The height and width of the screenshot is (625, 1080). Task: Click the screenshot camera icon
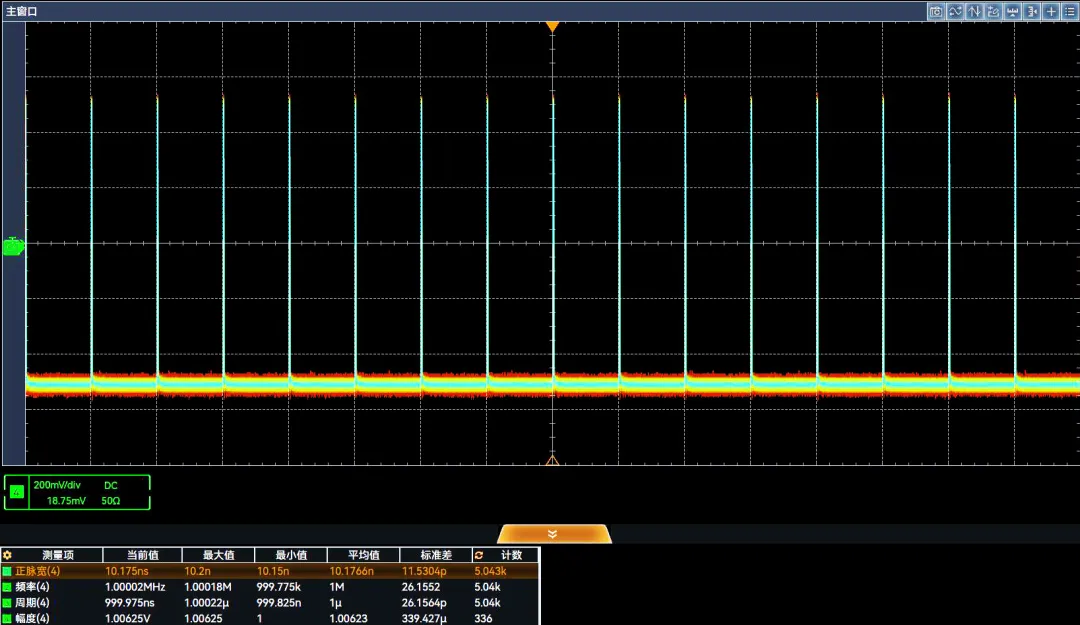[936, 11]
